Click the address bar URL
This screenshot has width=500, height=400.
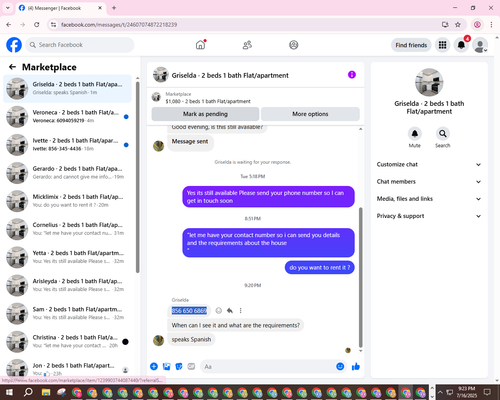[119, 25]
